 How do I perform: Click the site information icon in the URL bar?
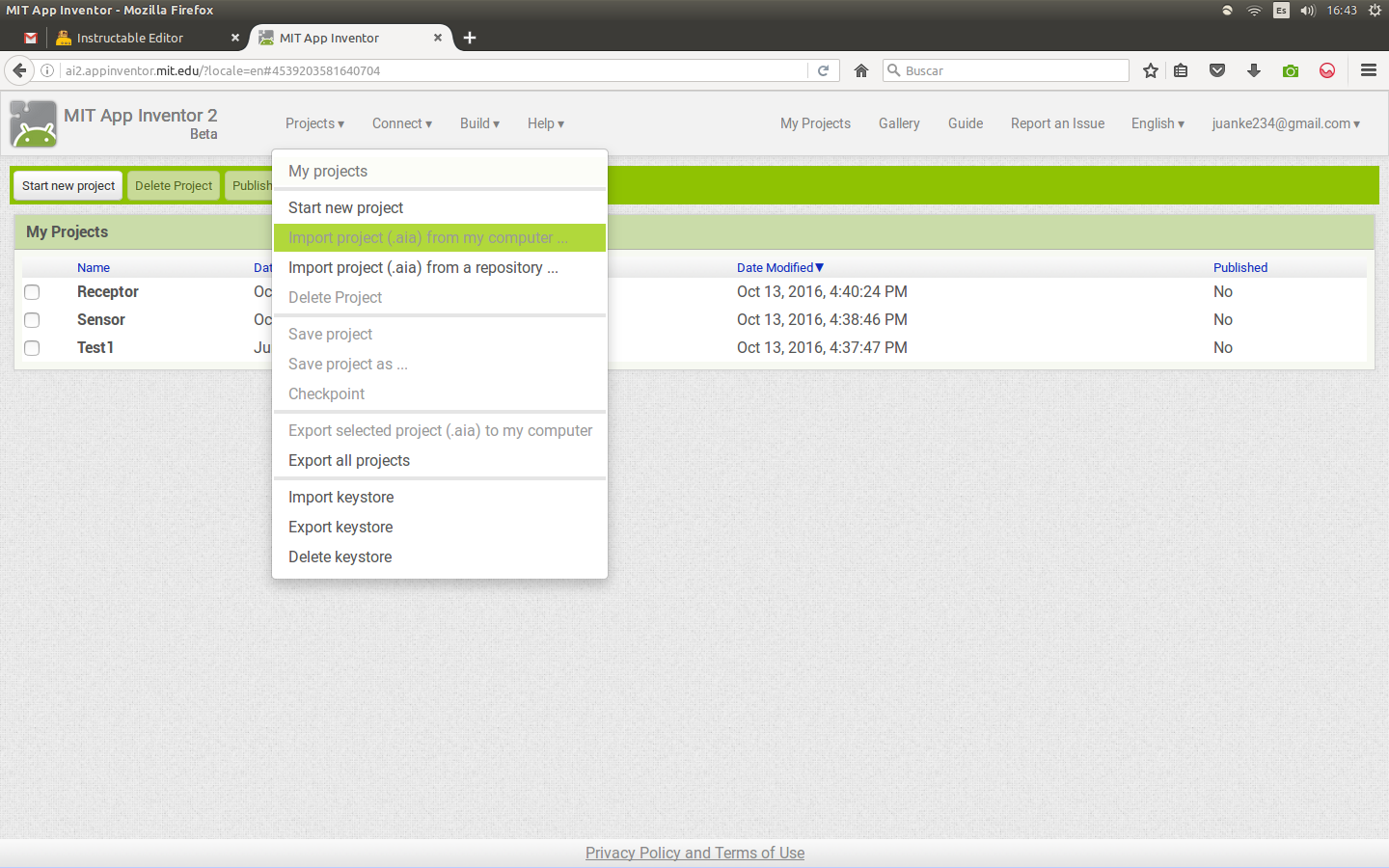pos(47,70)
